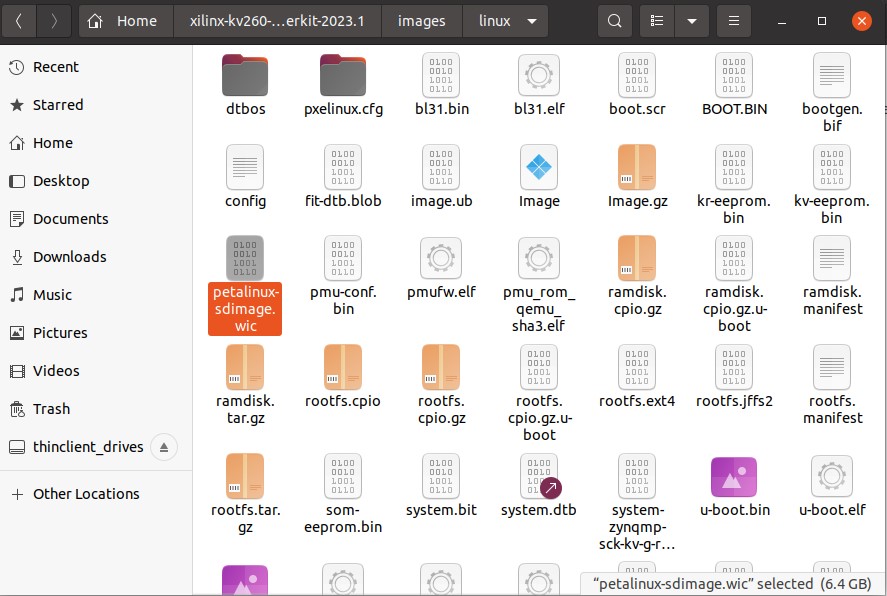Select the petalinux-sdimage.wic thumbnail
The image size is (887, 596).
(244, 258)
